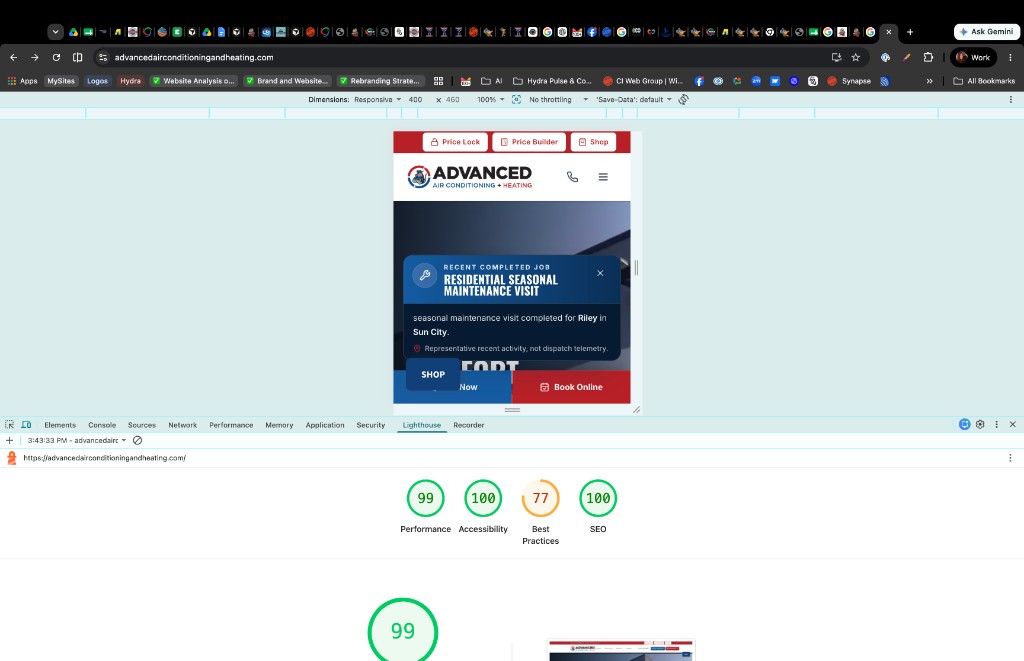Image resolution: width=1024 pixels, height=661 pixels.
Task: Close the Recent Completed Job popup
Action: [x=600, y=273]
